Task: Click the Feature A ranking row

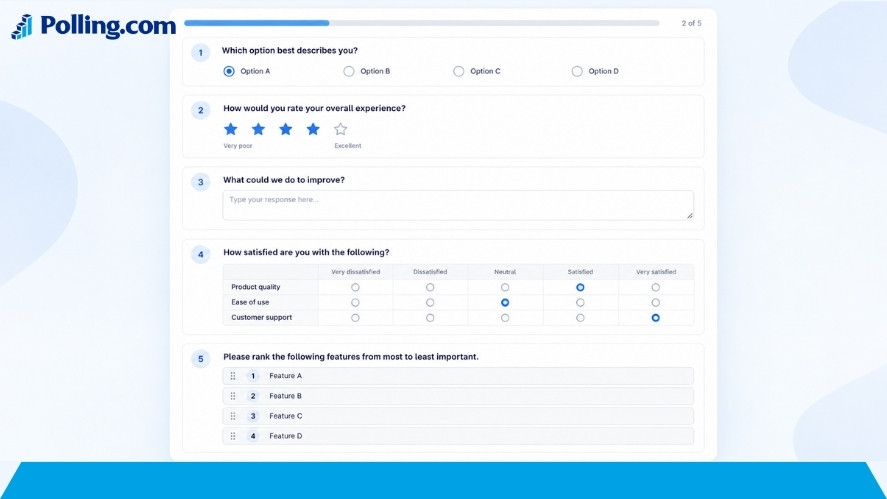Action: coord(458,376)
